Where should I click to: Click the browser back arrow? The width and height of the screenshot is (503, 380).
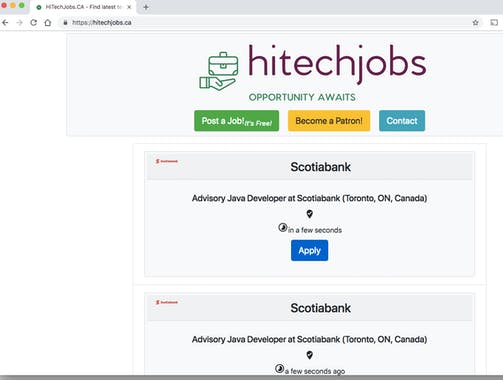pos(5,23)
